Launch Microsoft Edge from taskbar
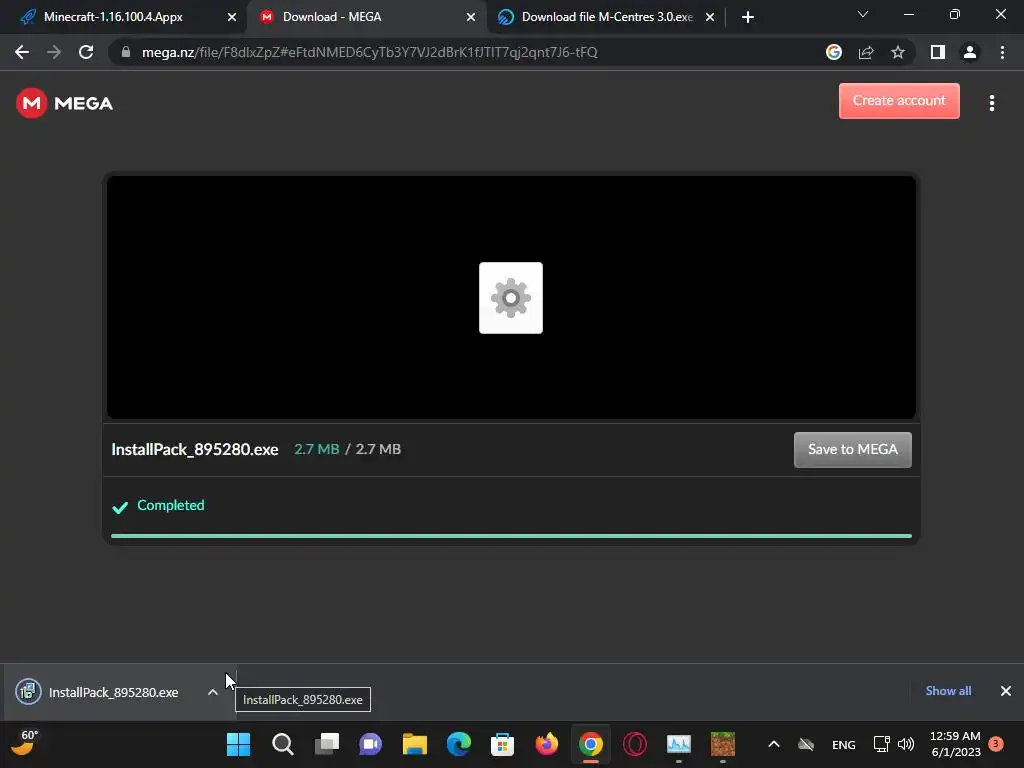Screen dimensions: 1024x768 point(458,744)
